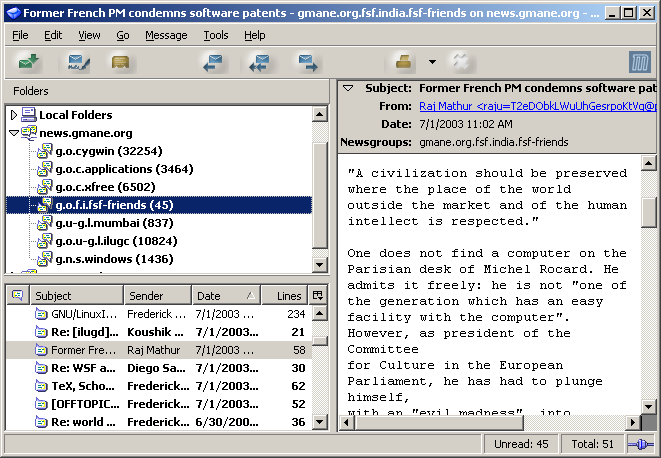Click the Raj Mathur sender email link
Screen dimensions: 661x458
[537, 106]
